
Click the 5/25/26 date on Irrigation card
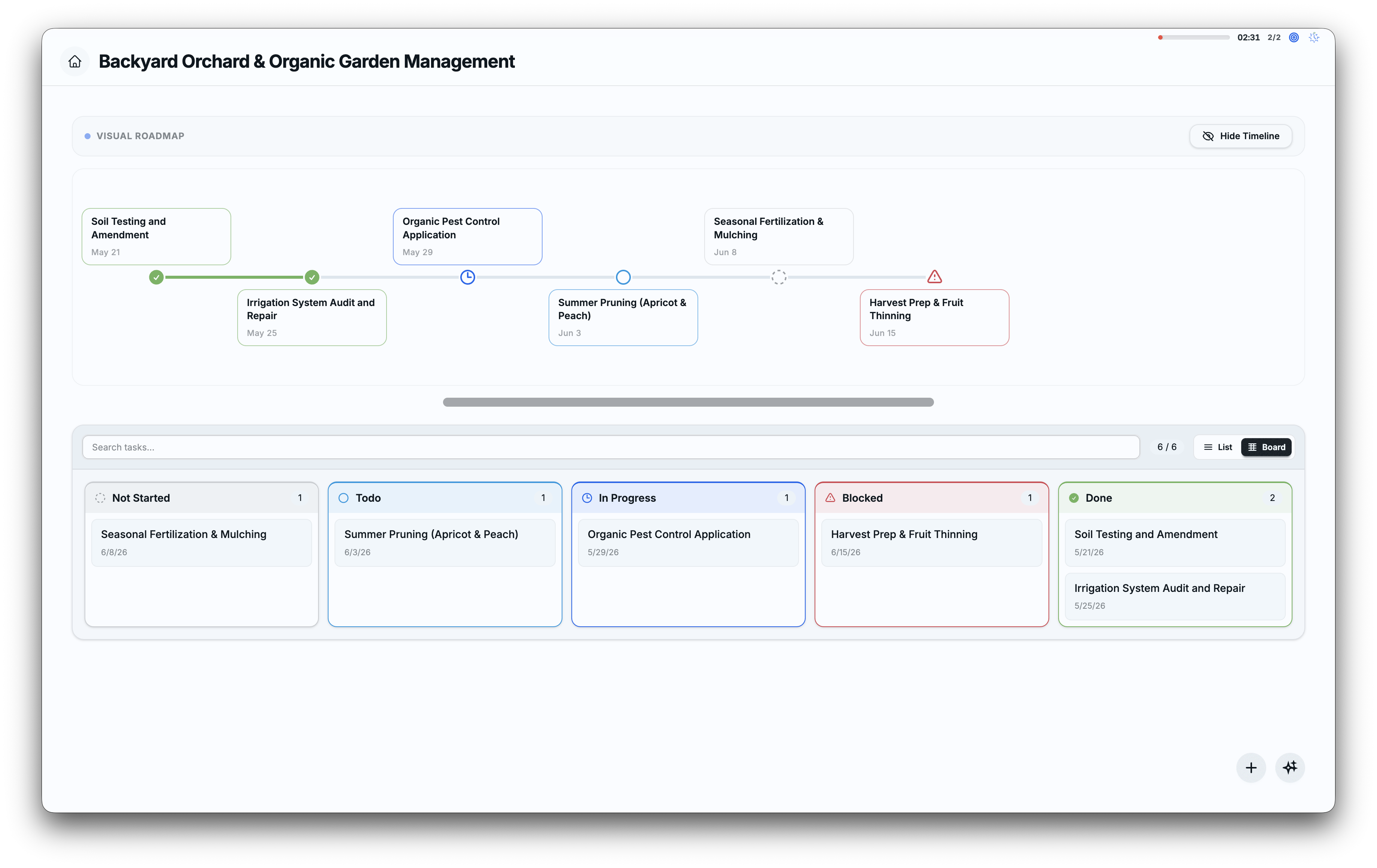[1089, 606]
